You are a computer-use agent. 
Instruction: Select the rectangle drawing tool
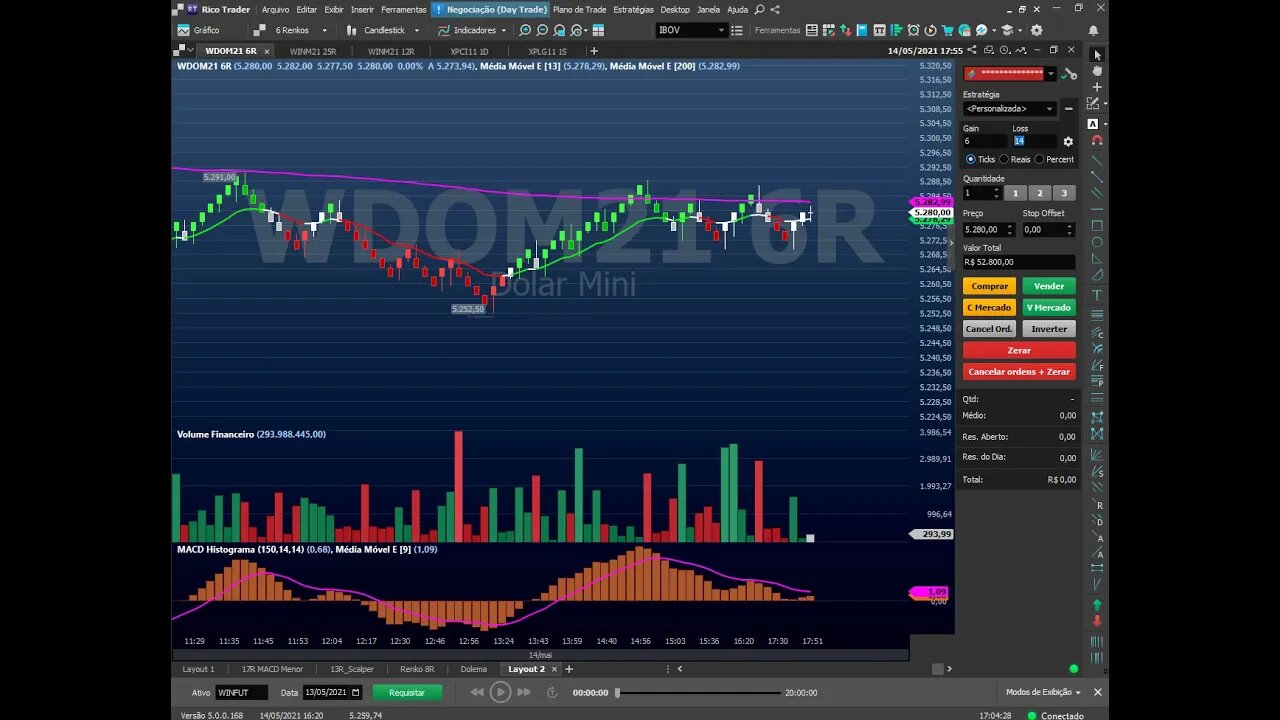pyautogui.click(x=1097, y=225)
